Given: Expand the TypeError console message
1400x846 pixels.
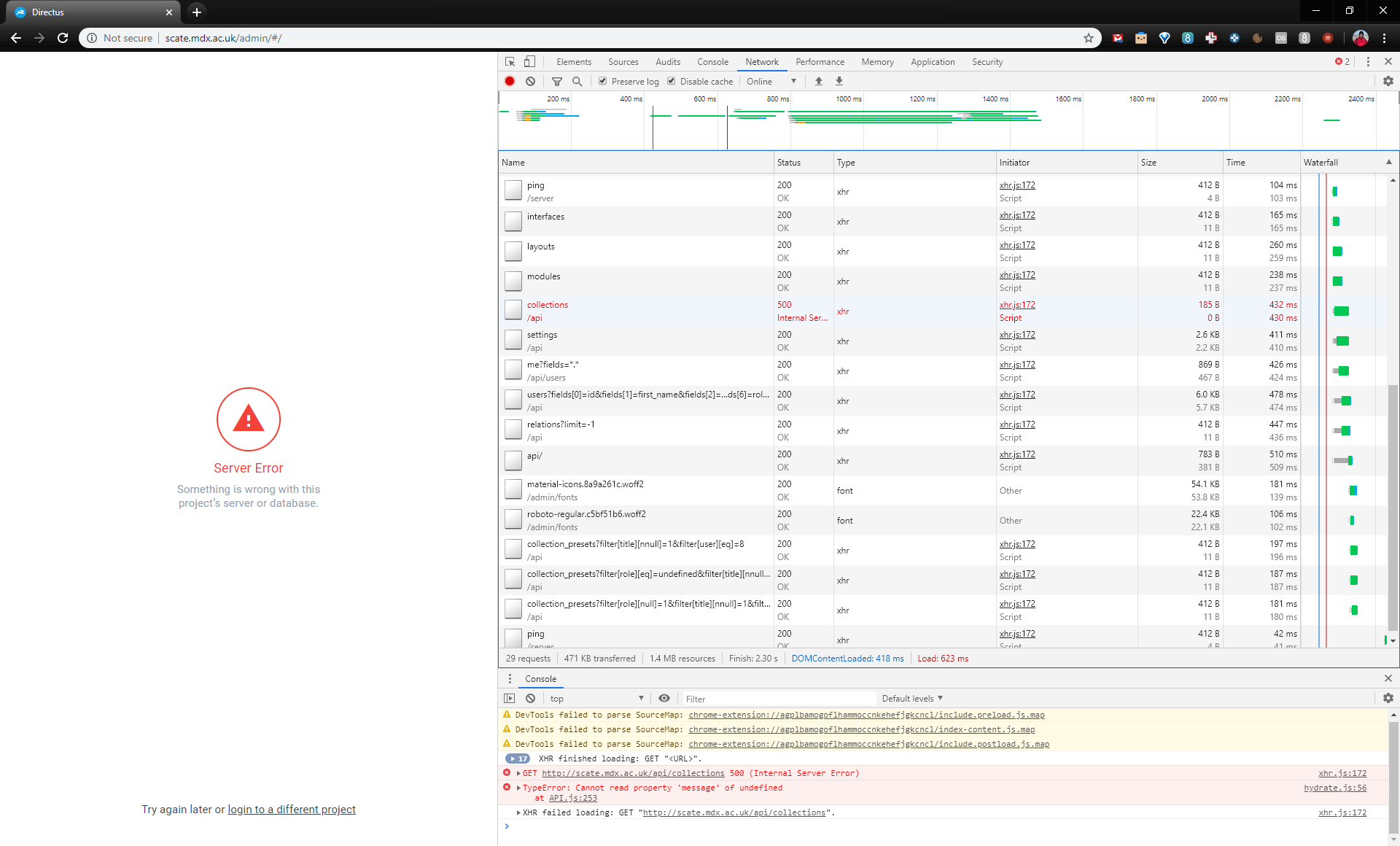Looking at the screenshot, I should click(518, 788).
